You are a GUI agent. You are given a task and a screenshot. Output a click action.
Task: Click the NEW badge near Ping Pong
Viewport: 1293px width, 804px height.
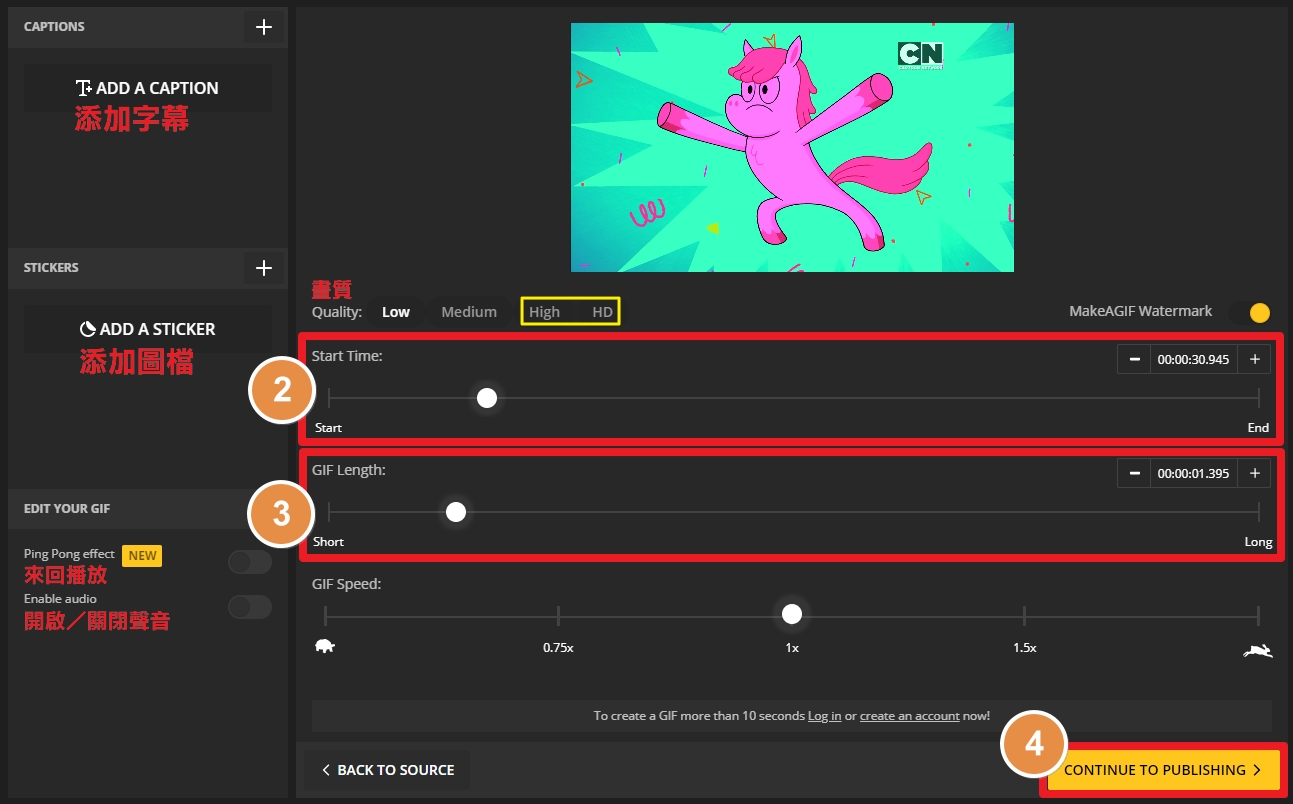[x=142, y=555]
